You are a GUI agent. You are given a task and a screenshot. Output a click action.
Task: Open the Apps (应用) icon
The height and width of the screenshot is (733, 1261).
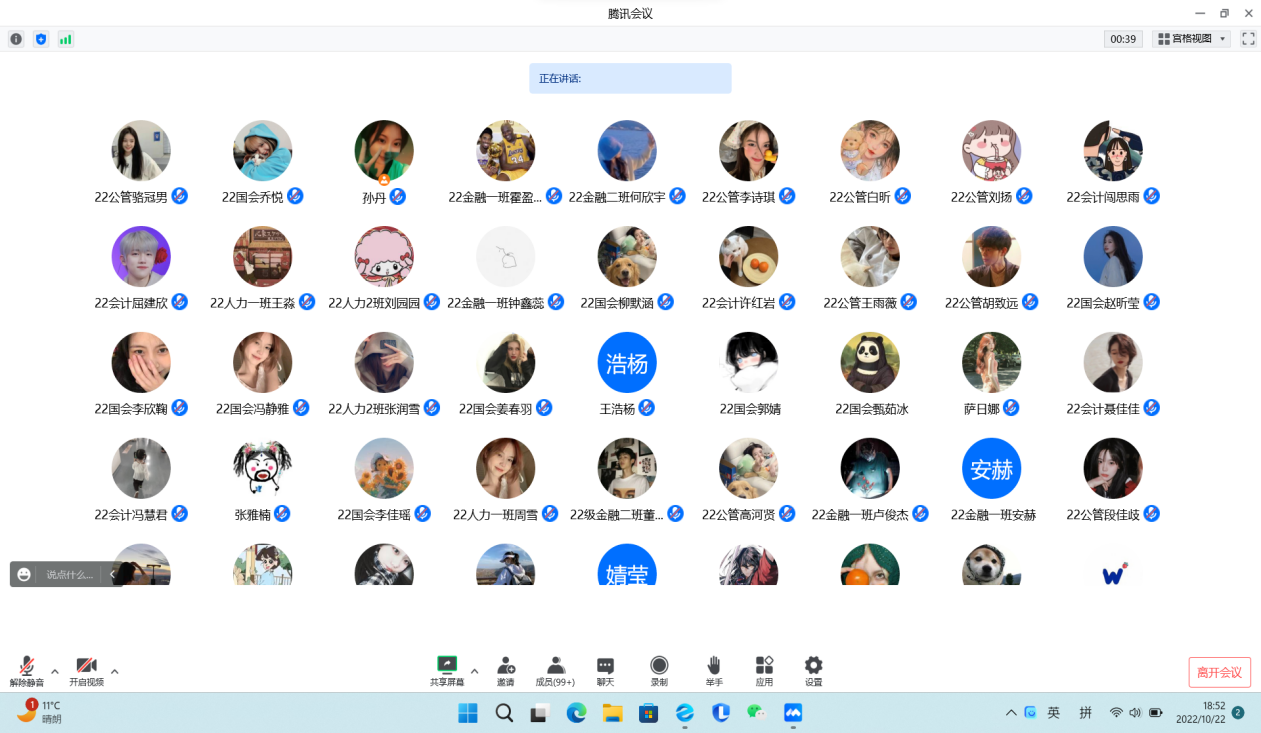tap(764, 671)
